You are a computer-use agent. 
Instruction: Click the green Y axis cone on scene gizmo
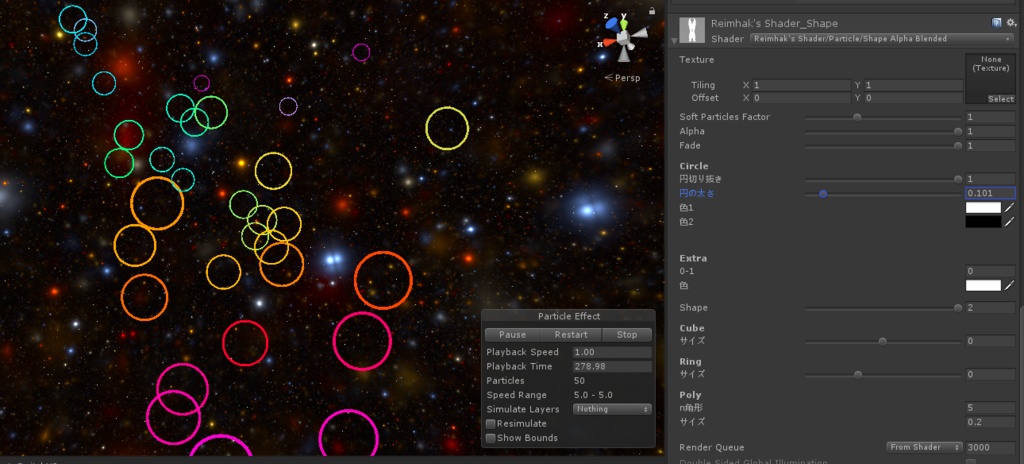pos(624,24)
